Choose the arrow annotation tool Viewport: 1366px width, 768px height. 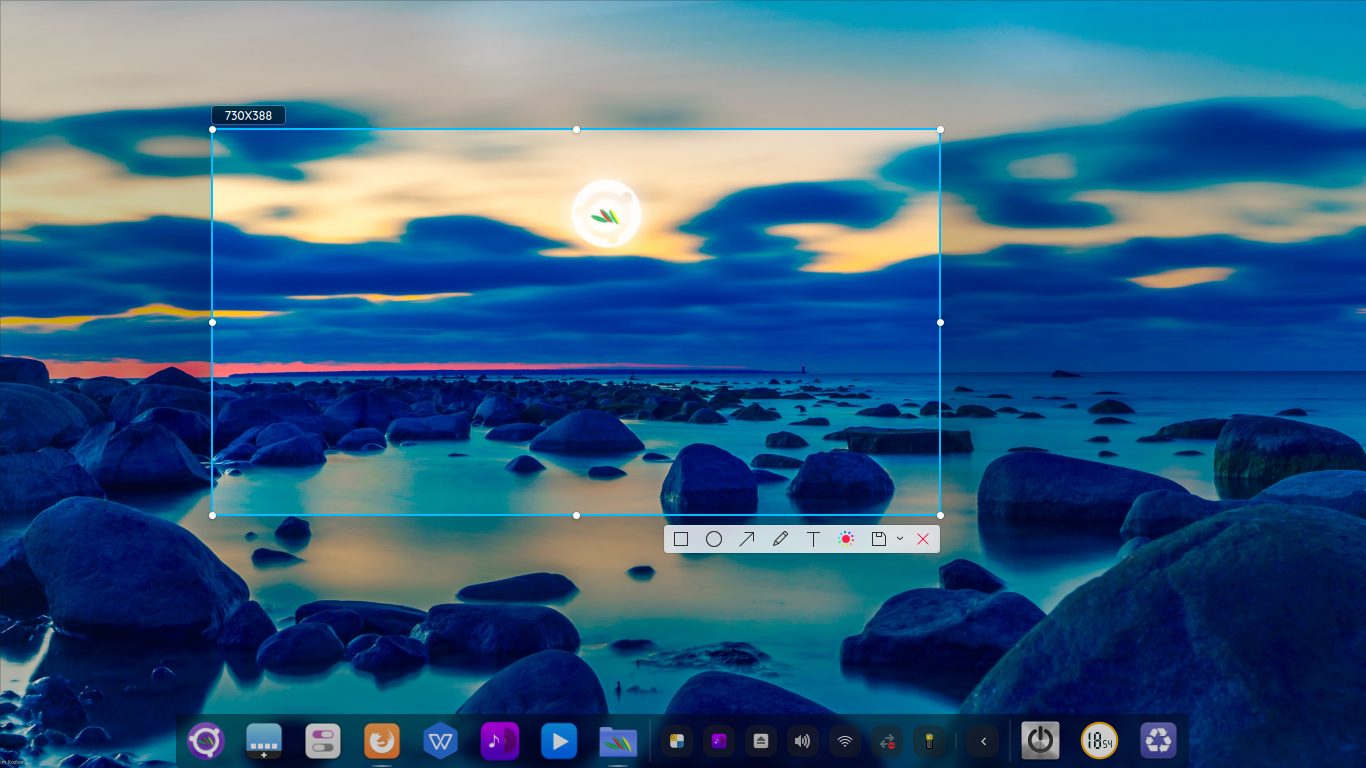(x=747, y=539)
